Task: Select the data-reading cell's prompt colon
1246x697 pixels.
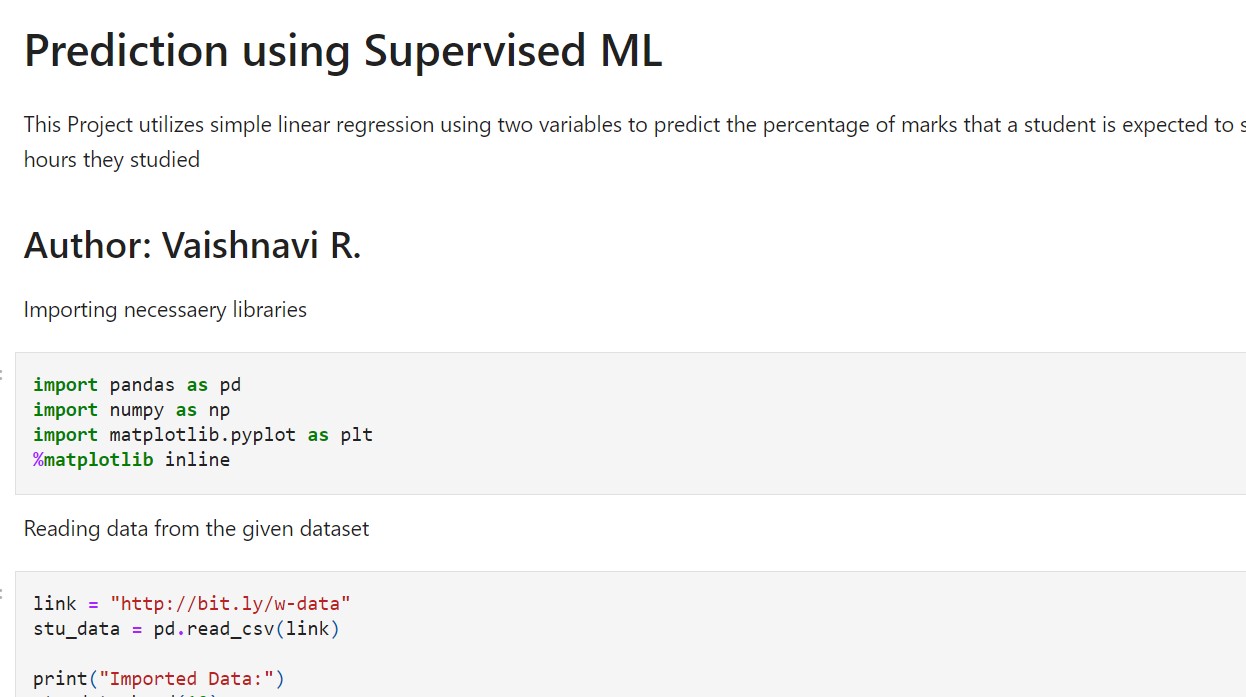Action: point(2,595)
